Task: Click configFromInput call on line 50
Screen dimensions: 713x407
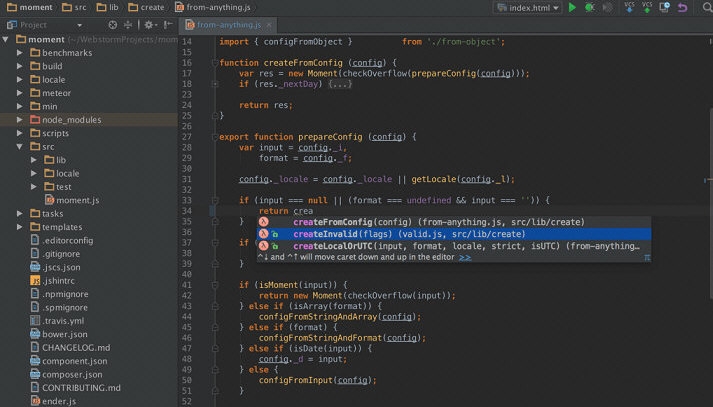Action: (x=317, y=380)
